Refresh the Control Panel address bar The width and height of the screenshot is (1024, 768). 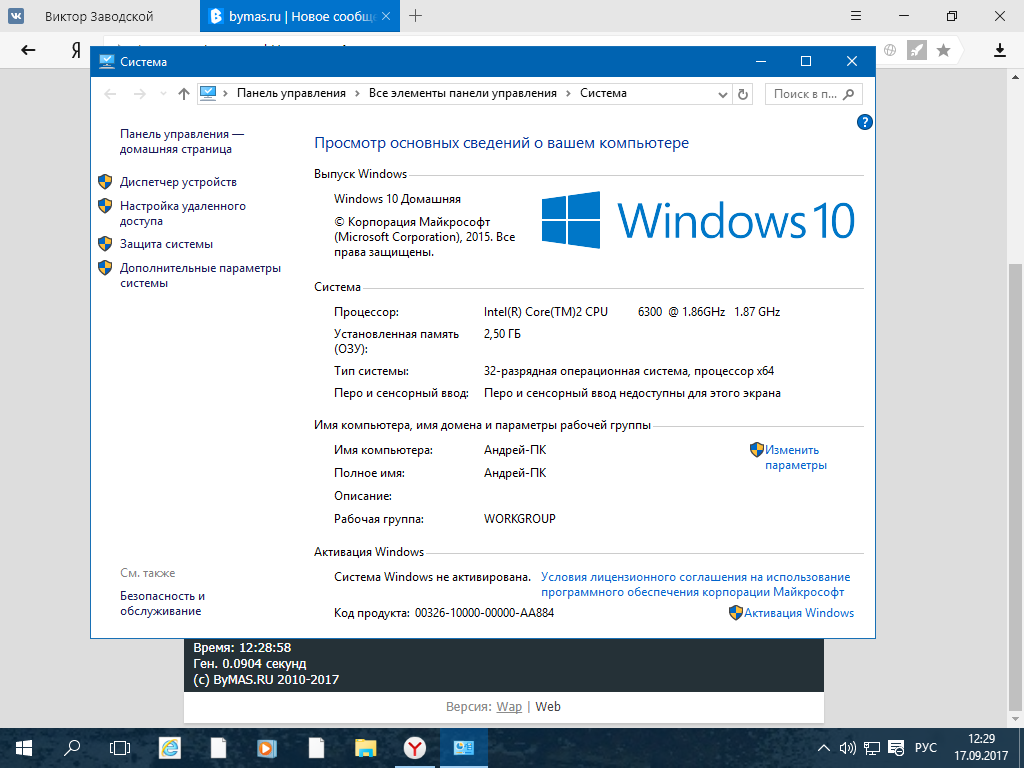[742, 93]
